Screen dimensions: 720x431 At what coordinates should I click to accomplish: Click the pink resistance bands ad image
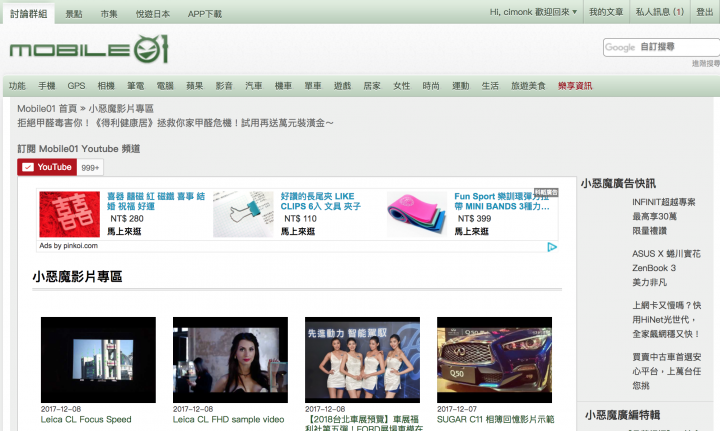[416, 214]
